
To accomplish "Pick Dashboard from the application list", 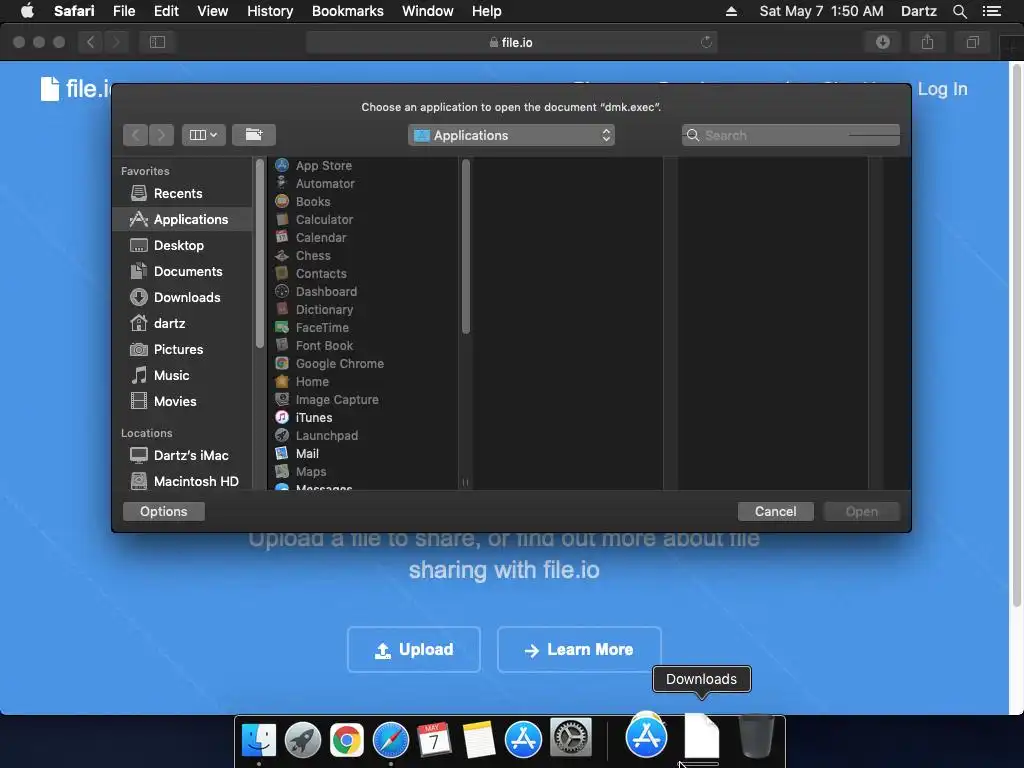I will pyautogui.click(x=363, y=291).
